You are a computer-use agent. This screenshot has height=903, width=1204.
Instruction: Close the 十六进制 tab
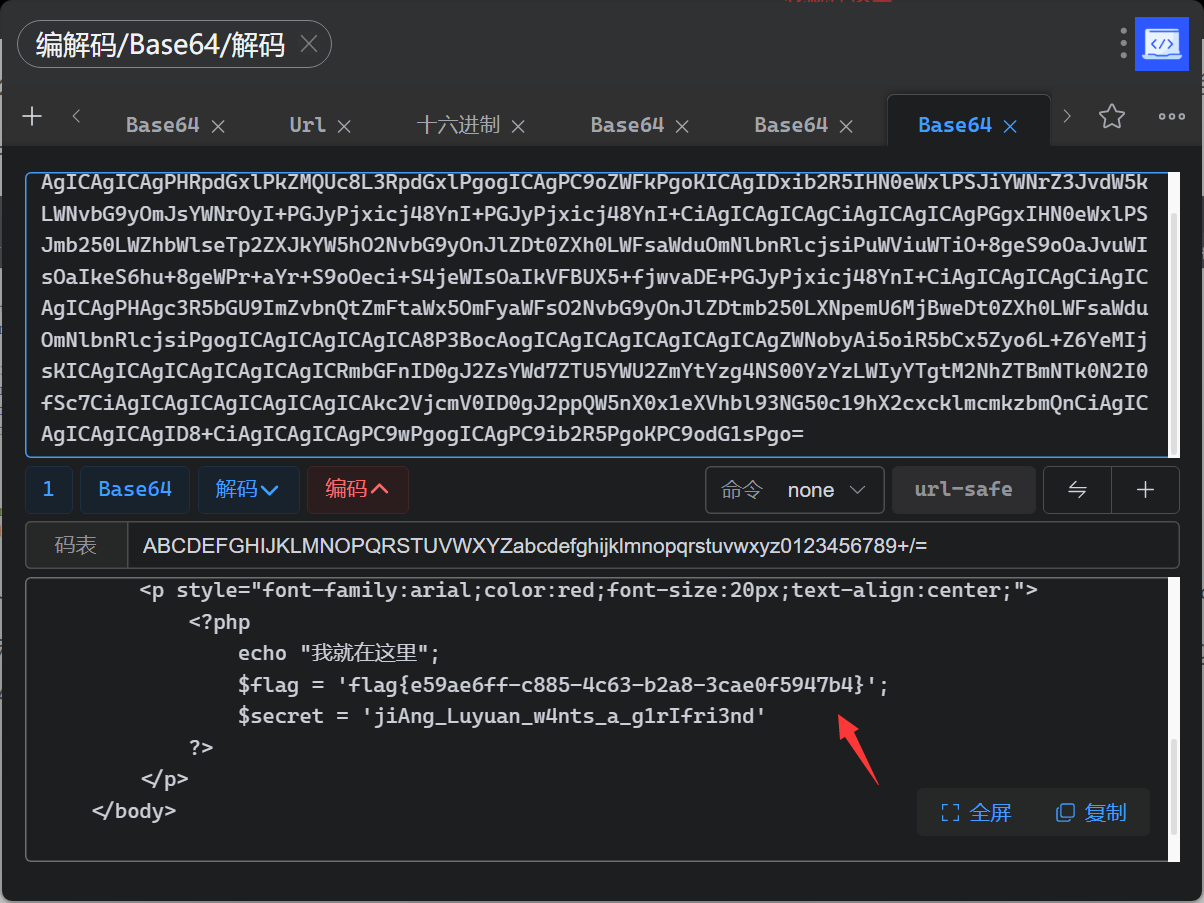click(x=518, y=126)
